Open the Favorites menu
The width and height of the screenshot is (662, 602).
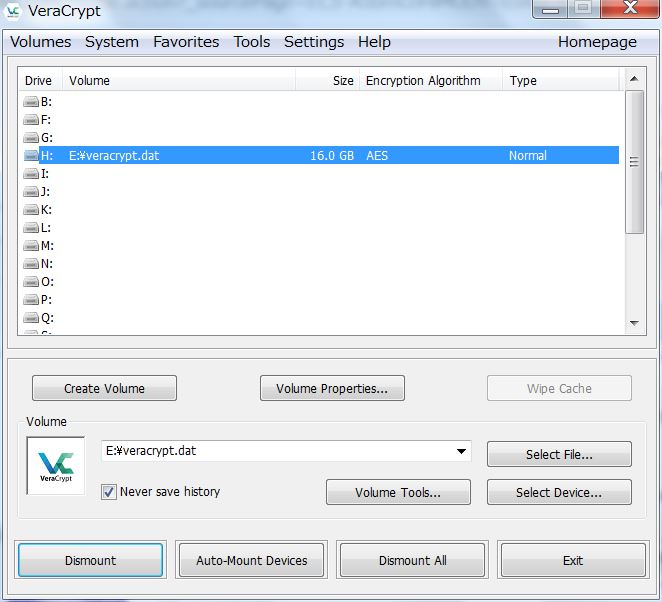coord(186,42)
